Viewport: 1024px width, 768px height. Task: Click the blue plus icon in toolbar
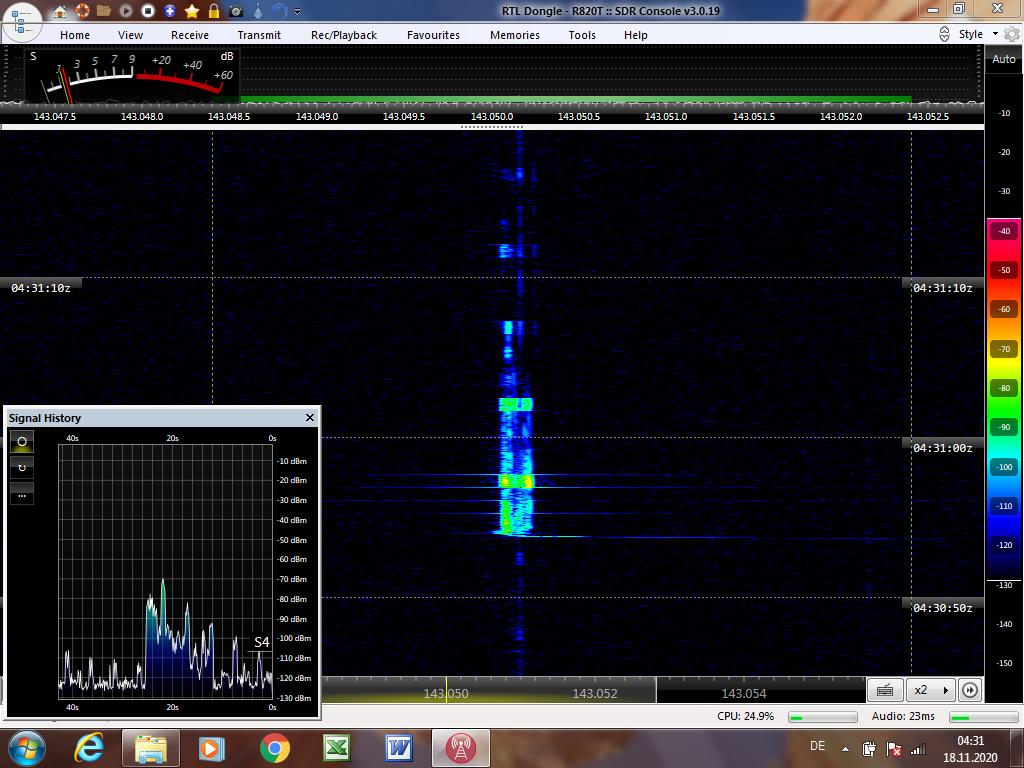click(170, 11)
